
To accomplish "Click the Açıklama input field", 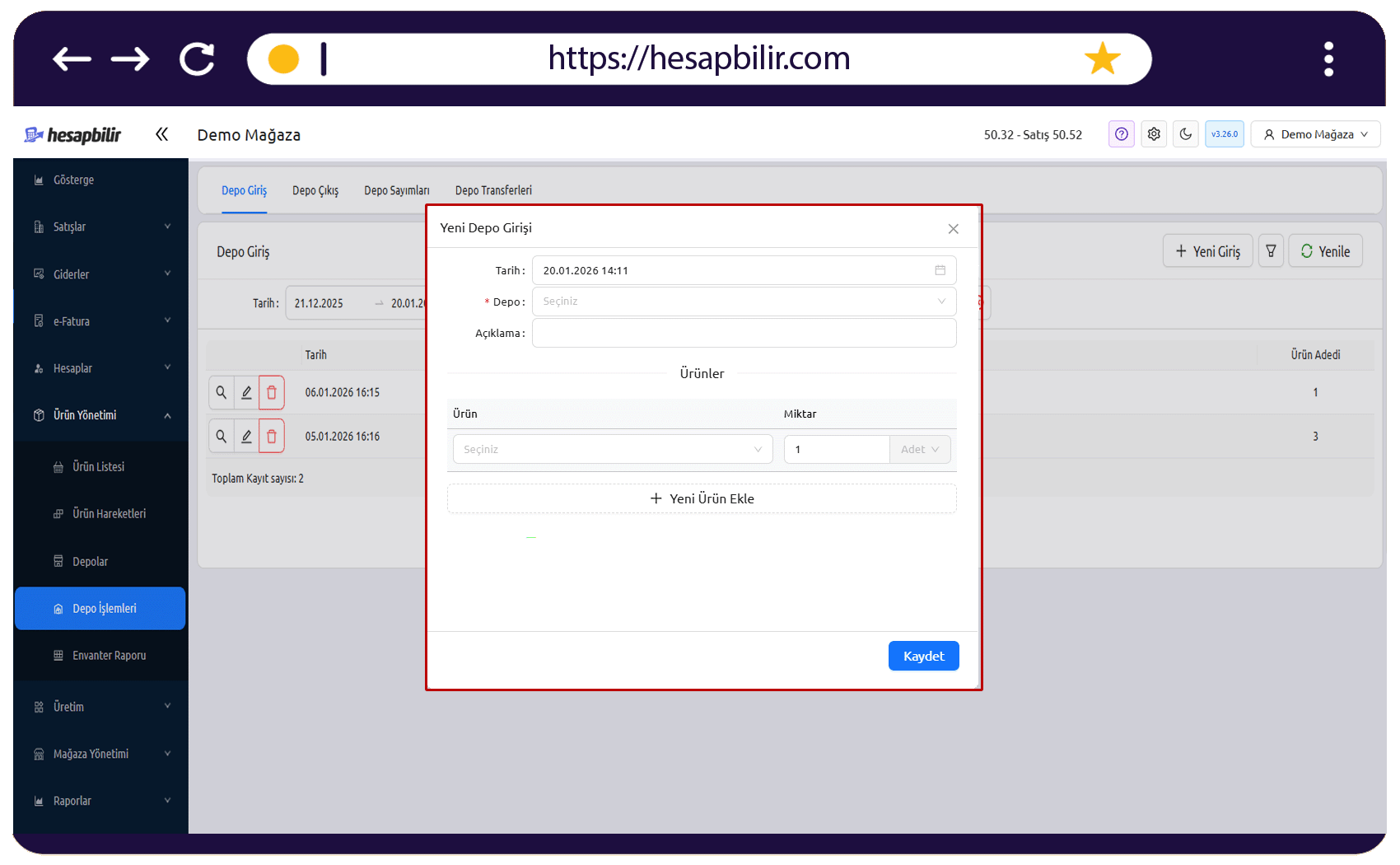I will pyautogui.click(x=744, y=333).
